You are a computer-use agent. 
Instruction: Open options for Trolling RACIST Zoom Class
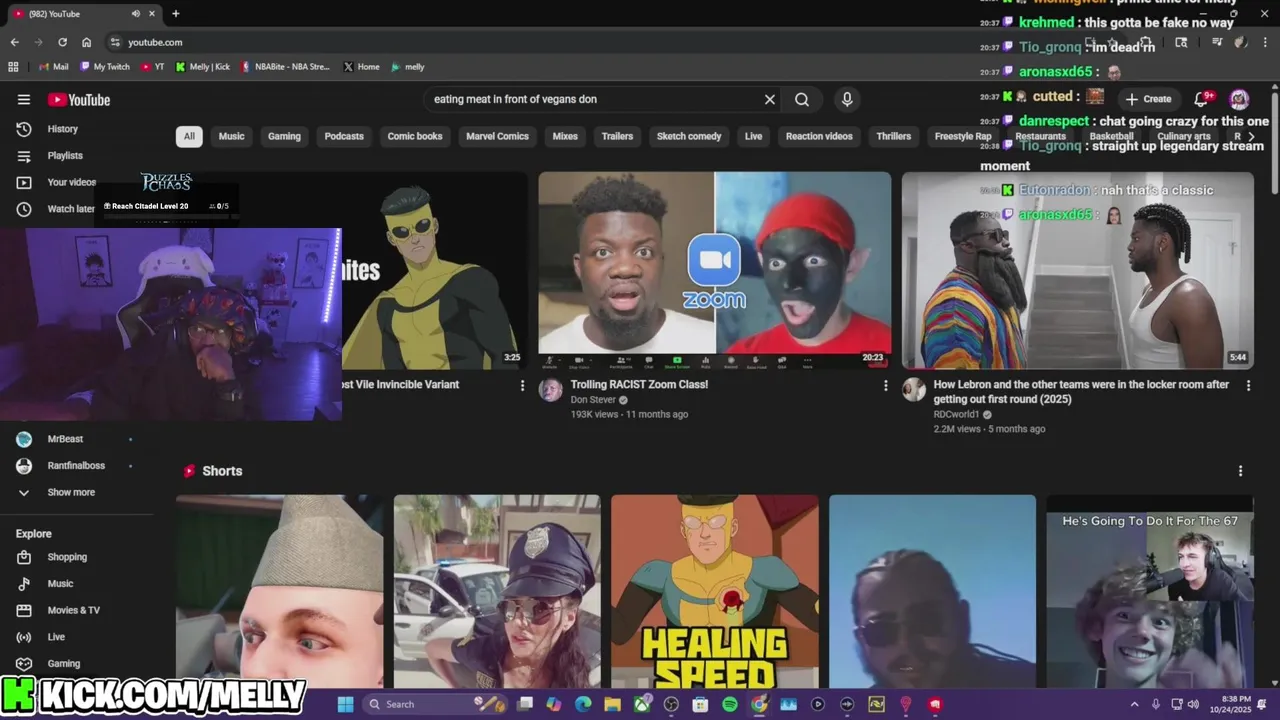885,385
